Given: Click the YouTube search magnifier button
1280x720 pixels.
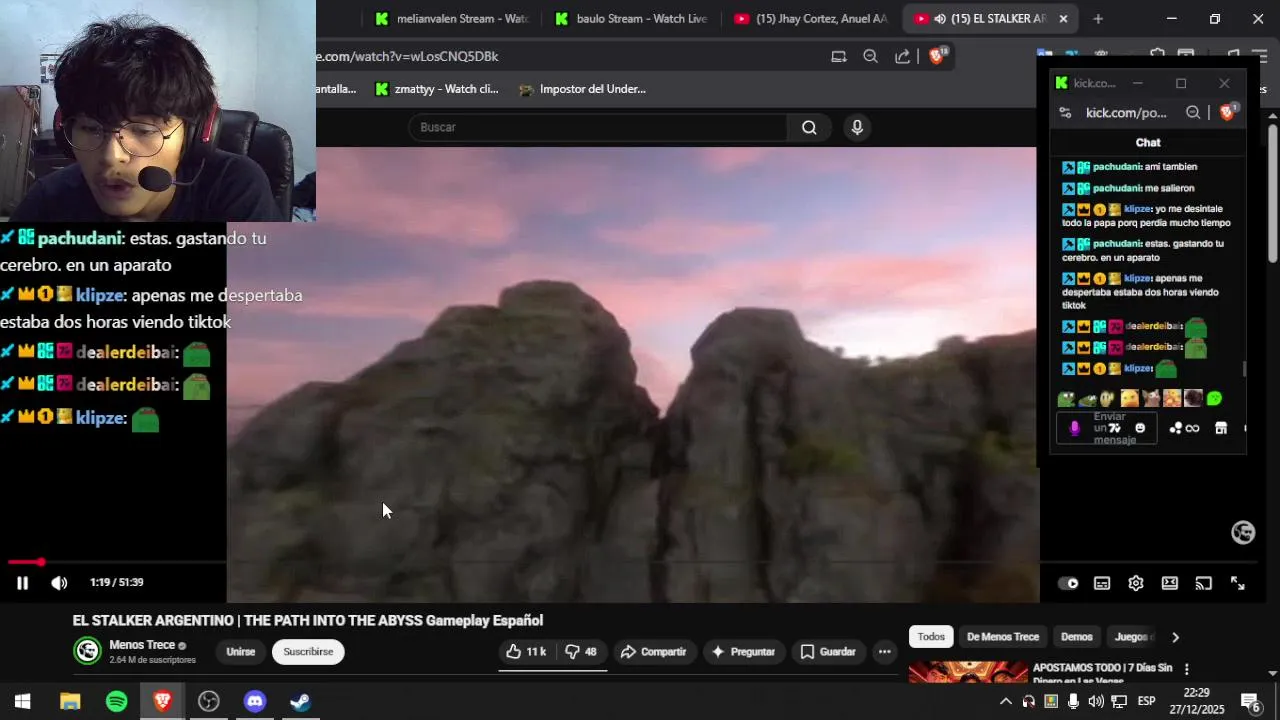Looking at the screenshot, I should [809, 127].
